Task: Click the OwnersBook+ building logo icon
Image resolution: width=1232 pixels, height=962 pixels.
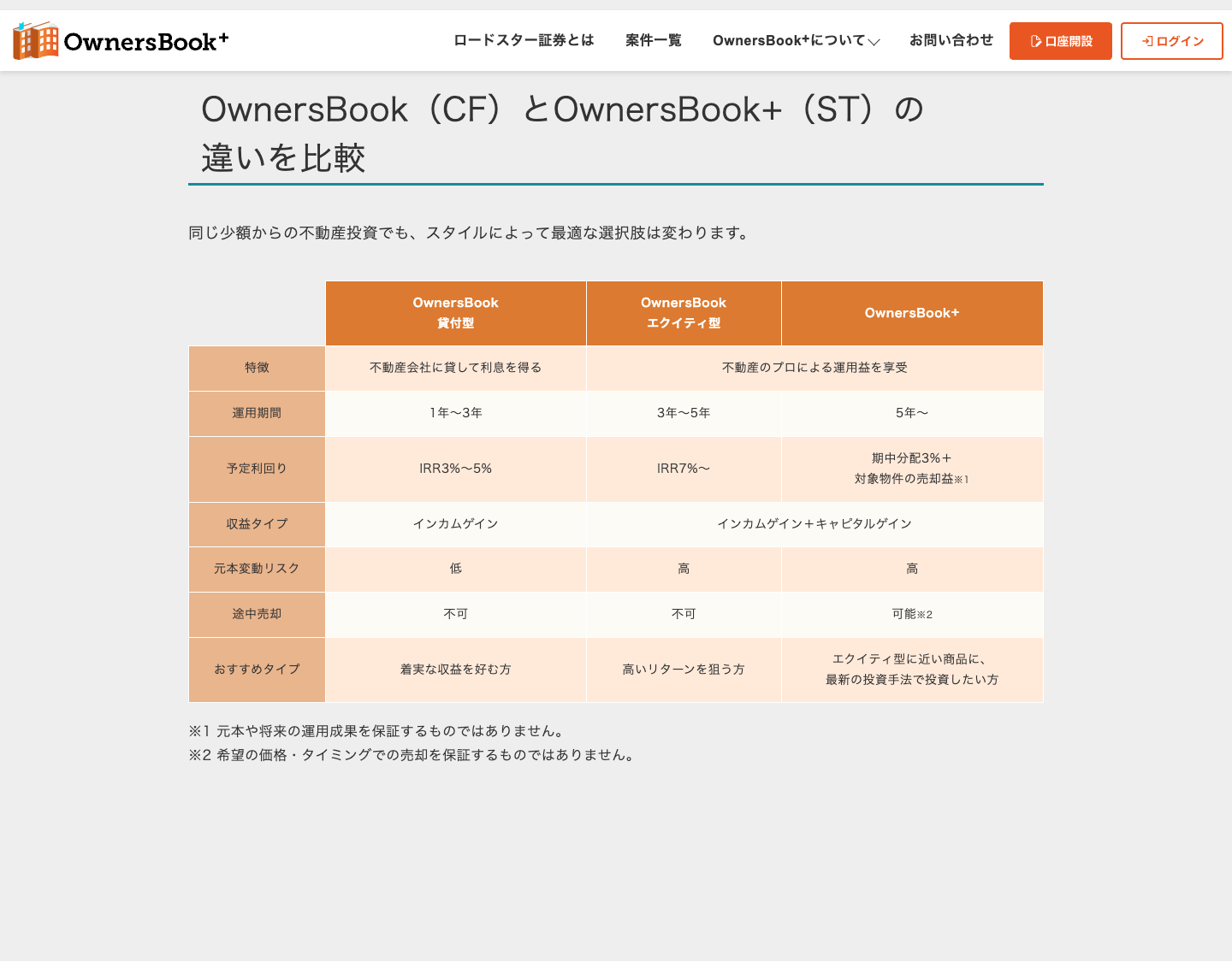Action: (x=36, y=40)
